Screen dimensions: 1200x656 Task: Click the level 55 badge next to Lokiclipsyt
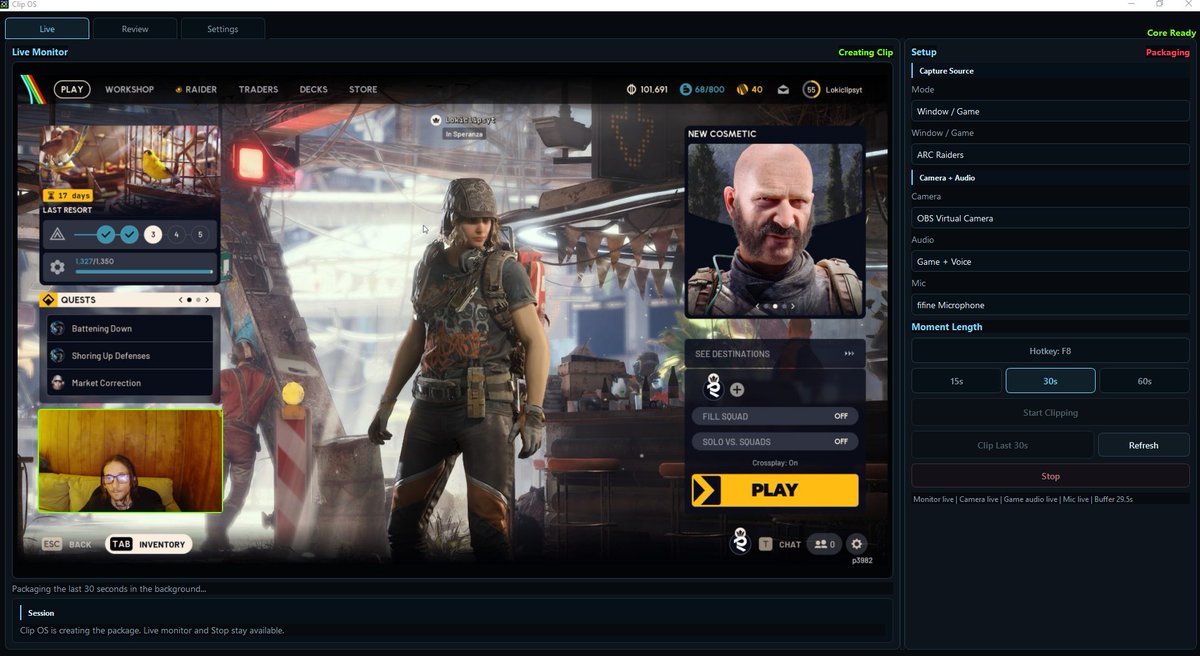[x=811, y=89]
